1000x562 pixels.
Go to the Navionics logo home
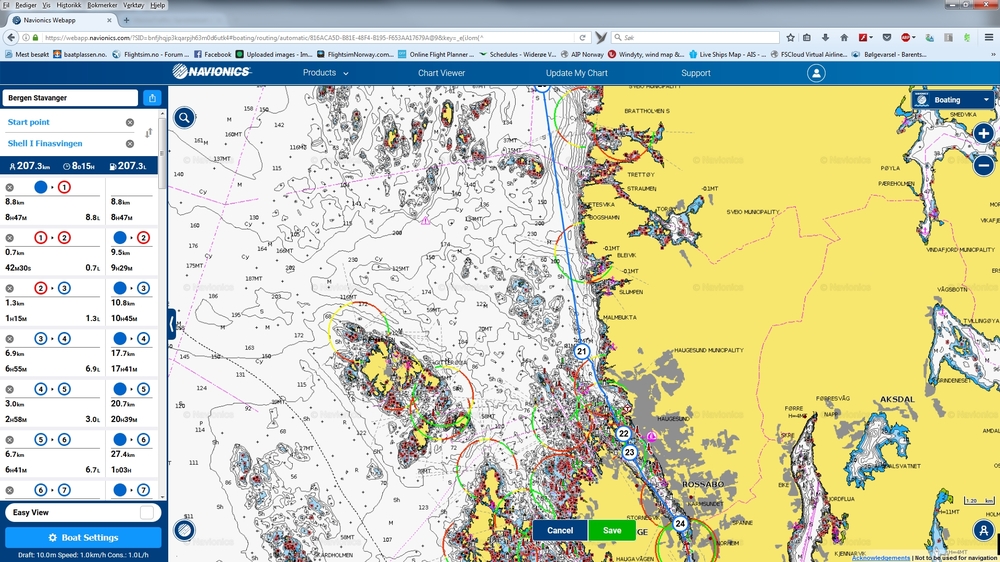pos(211,72)
